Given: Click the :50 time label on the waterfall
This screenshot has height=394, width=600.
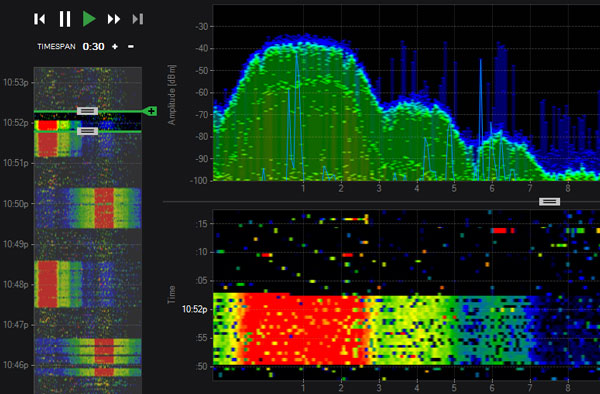Looking at the screenshot, I should (x=201, y=366).
